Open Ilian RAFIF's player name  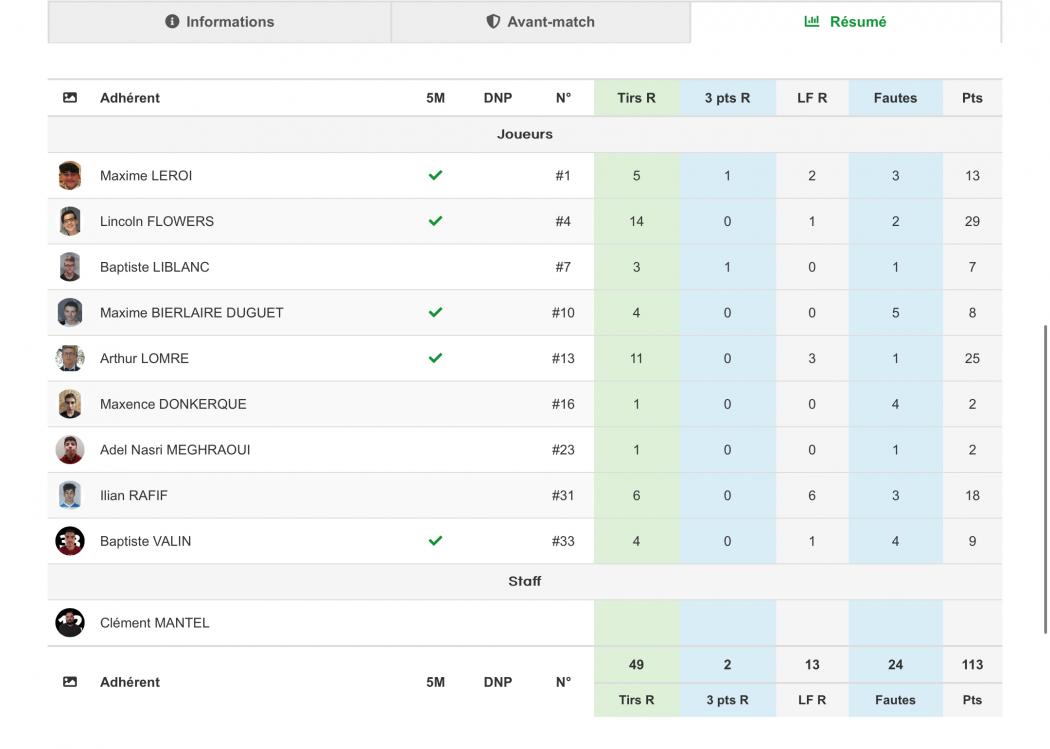pyautogui.click(x=134, y=495)
